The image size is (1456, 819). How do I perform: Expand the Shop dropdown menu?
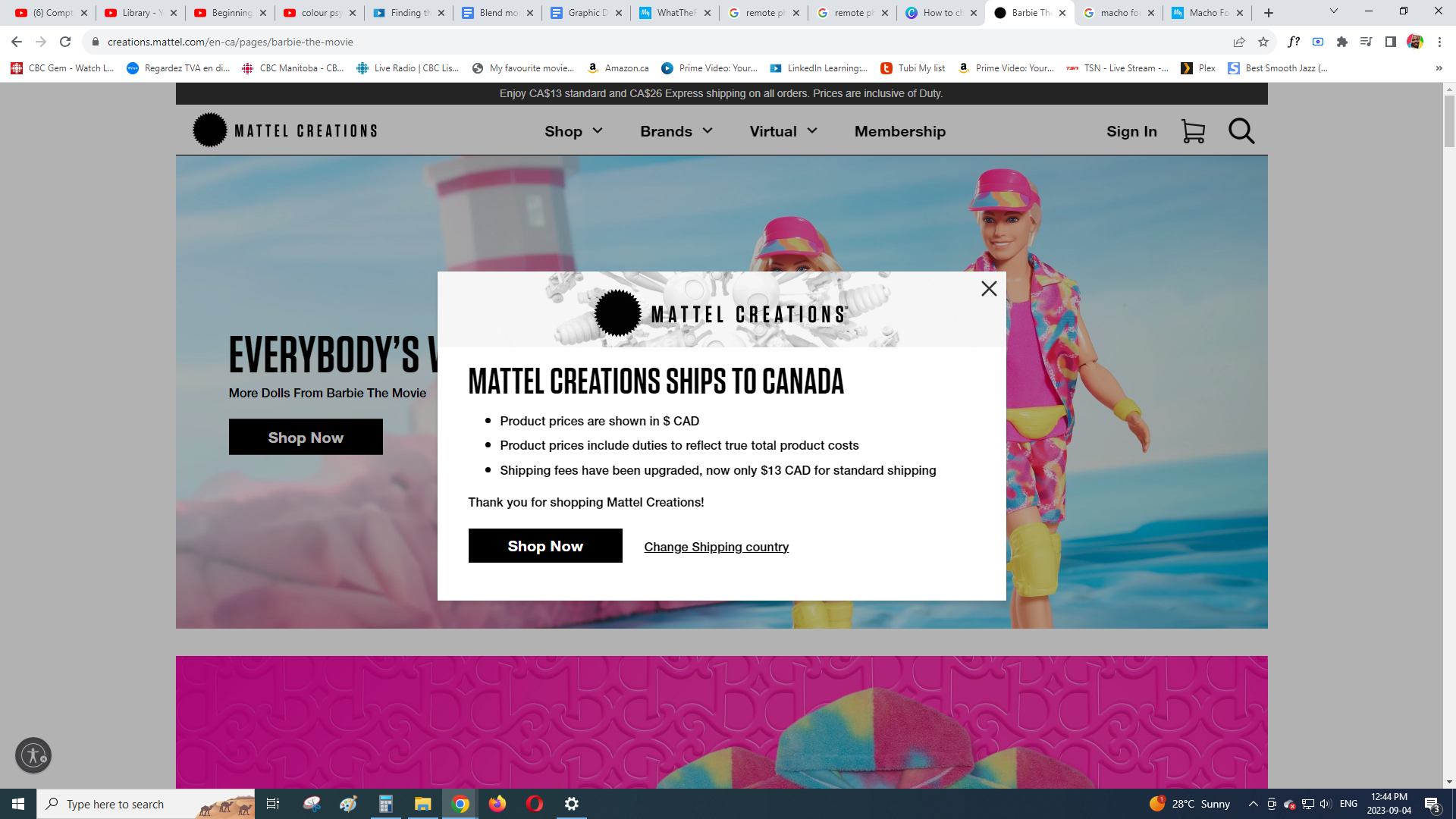pyautogui.click(x=573, y=131)
